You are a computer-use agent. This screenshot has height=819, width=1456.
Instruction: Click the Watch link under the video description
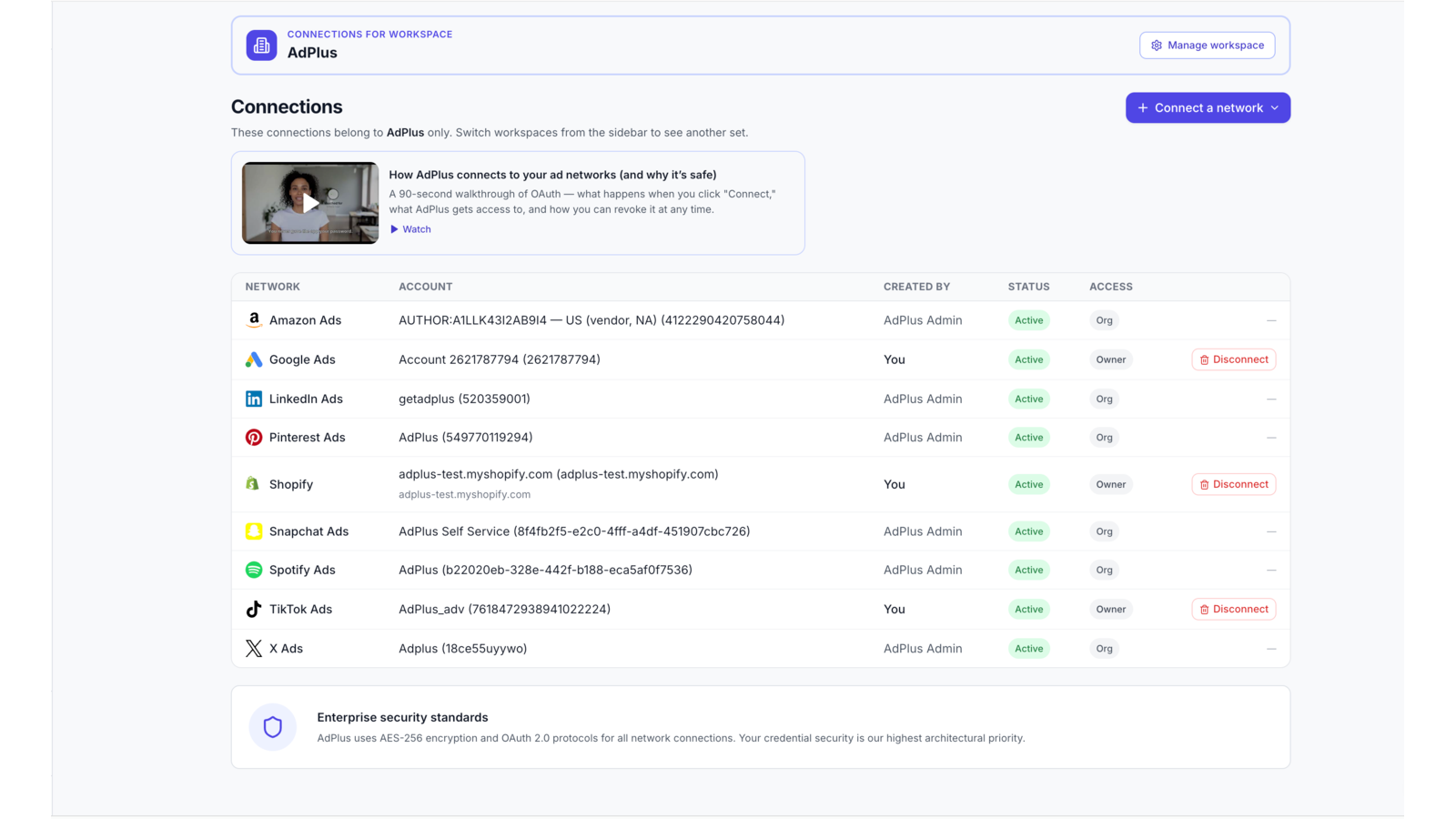coord(410,229)
